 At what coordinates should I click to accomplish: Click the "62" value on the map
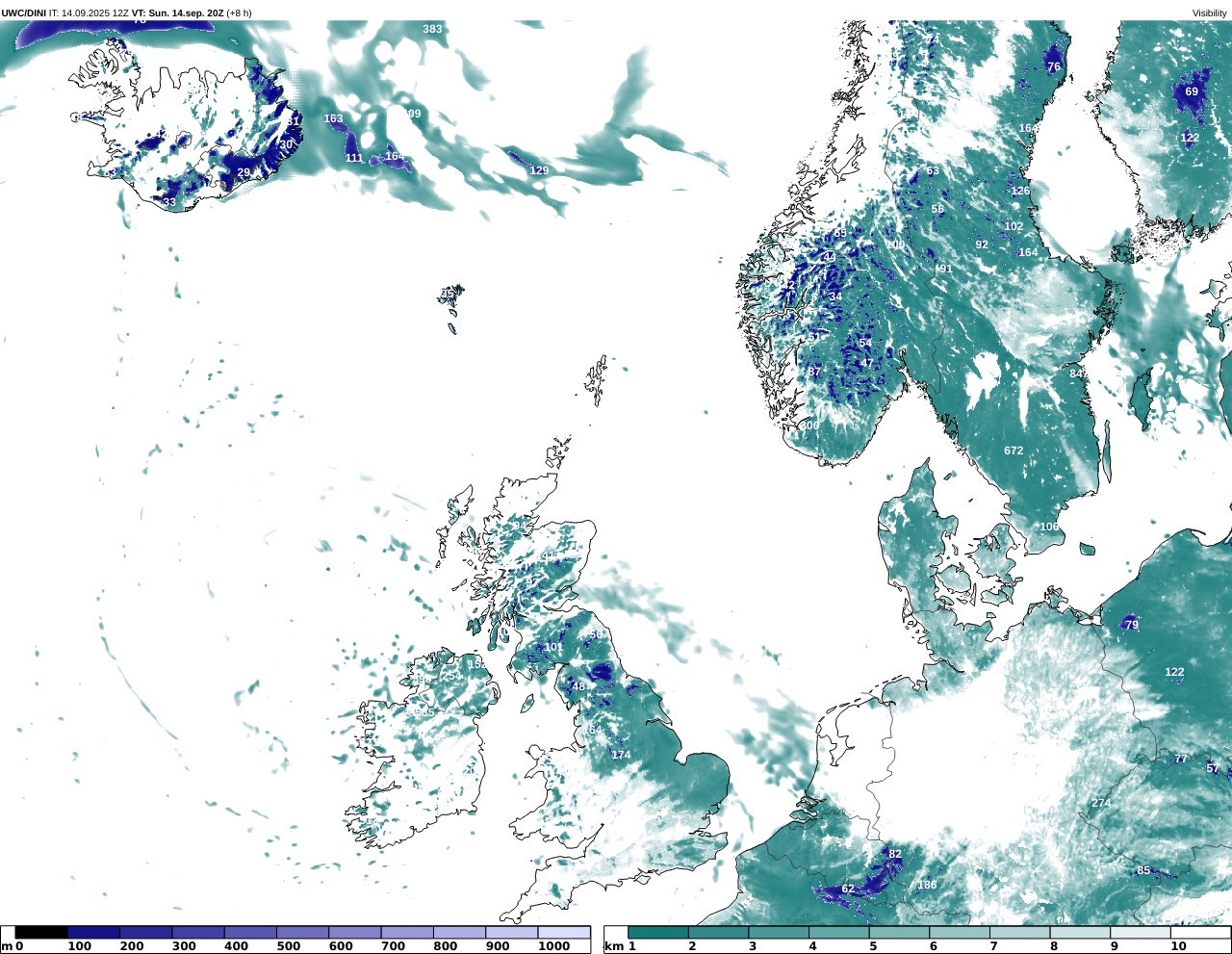[848, 889]
